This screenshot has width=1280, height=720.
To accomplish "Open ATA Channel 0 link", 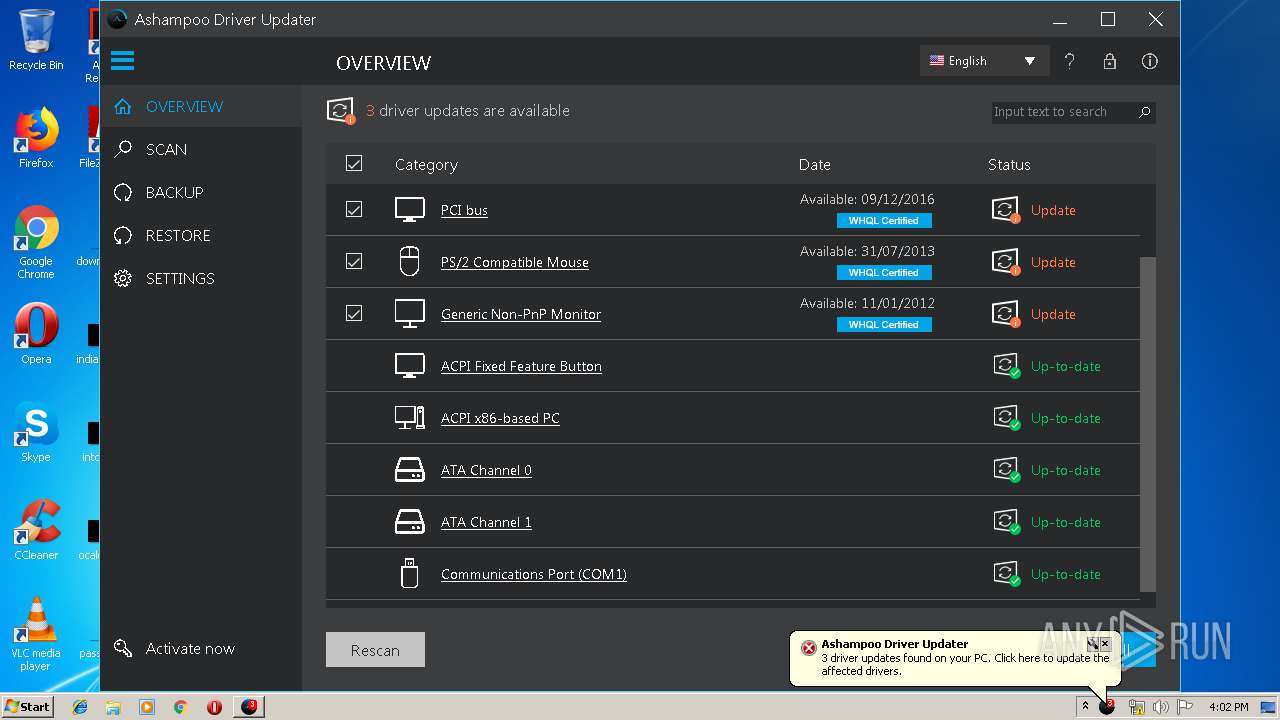I will click(x=486, y=470).
